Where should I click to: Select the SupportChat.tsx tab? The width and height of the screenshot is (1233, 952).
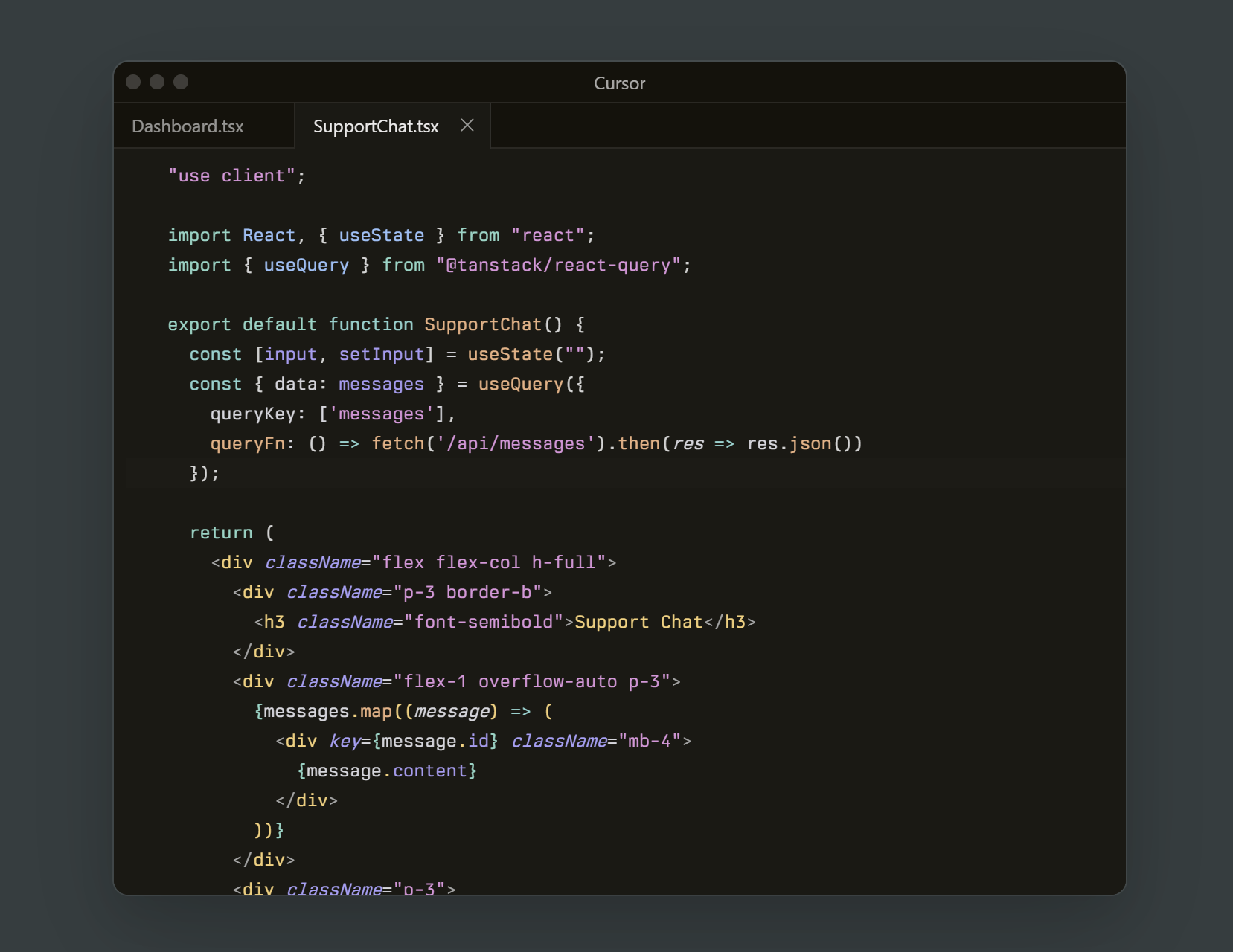(376, 126)
